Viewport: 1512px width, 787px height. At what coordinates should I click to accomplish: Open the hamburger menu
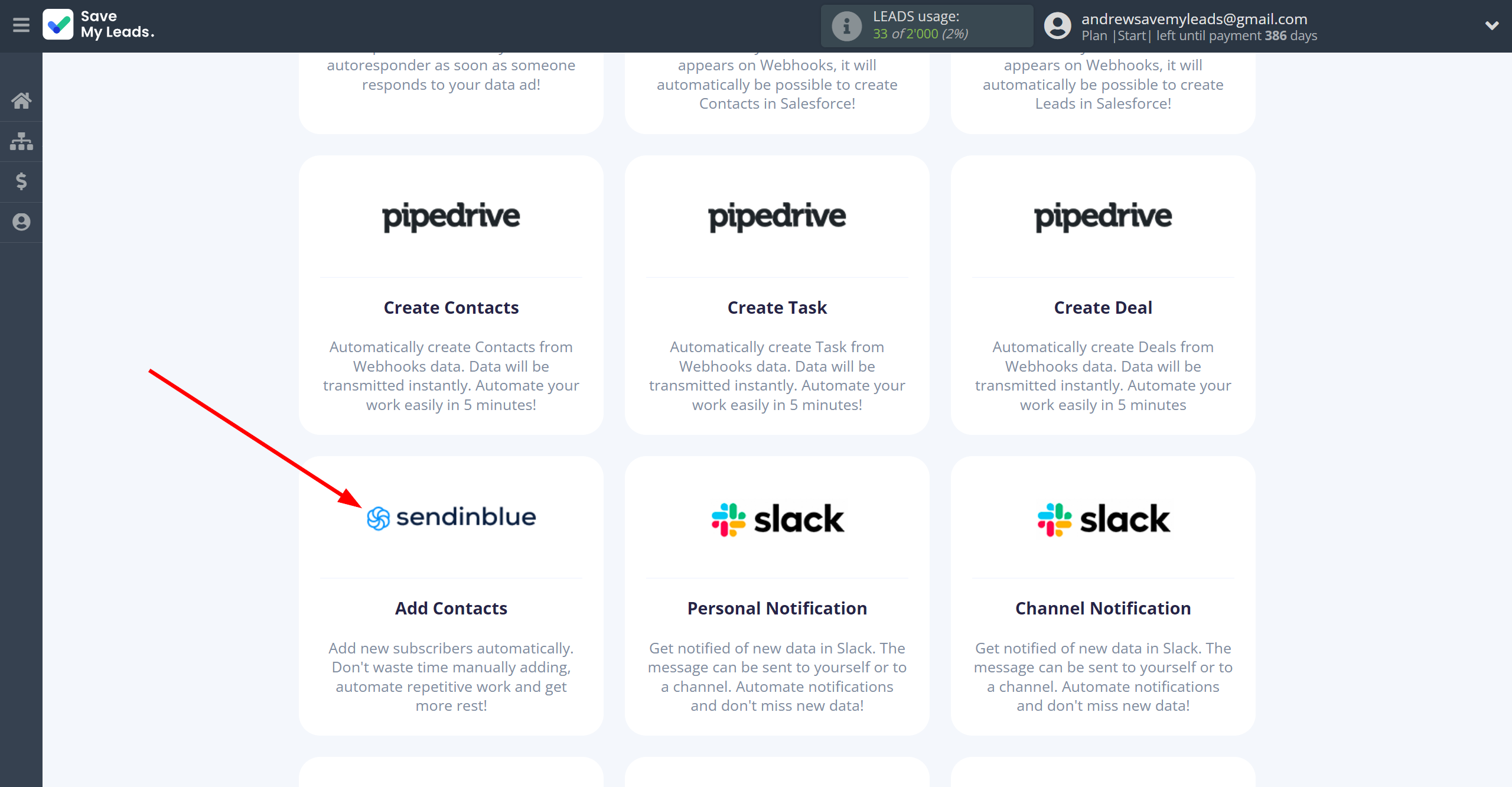click(21, 25)
